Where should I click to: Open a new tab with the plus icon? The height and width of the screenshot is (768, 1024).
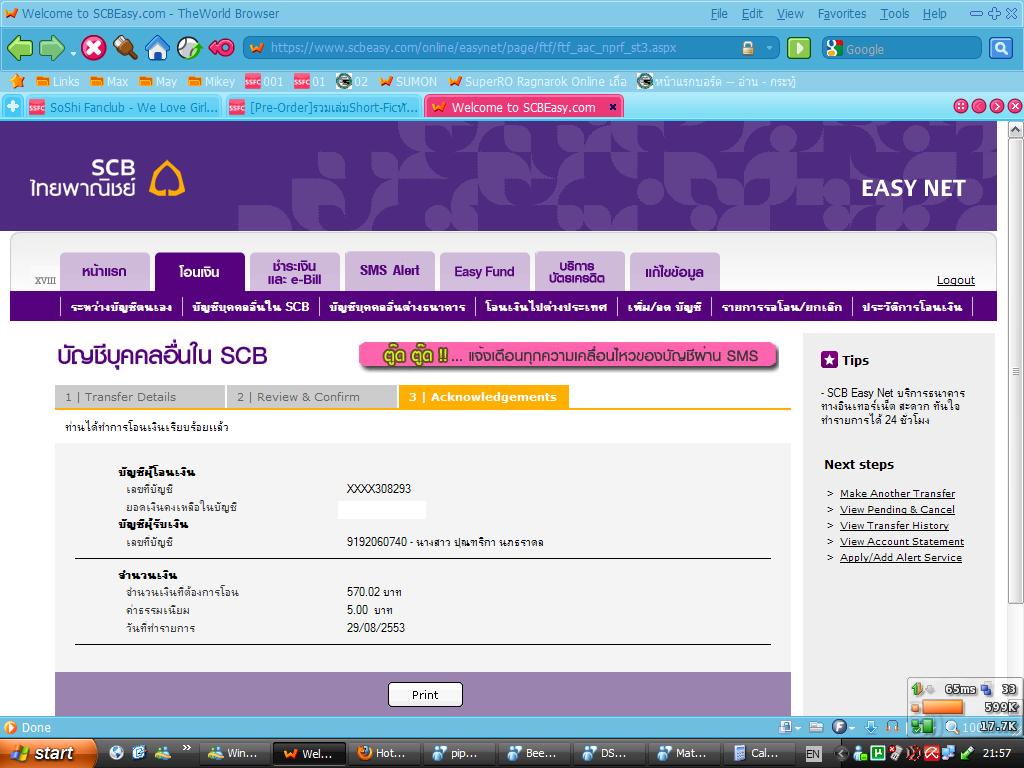[x=13, y=106]
